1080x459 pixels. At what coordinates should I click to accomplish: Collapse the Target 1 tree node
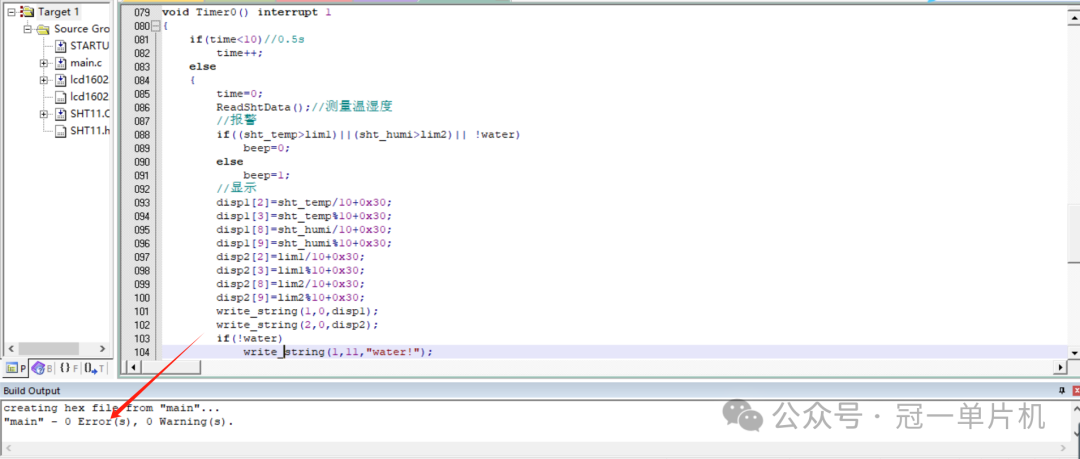(x=11, y=12)
